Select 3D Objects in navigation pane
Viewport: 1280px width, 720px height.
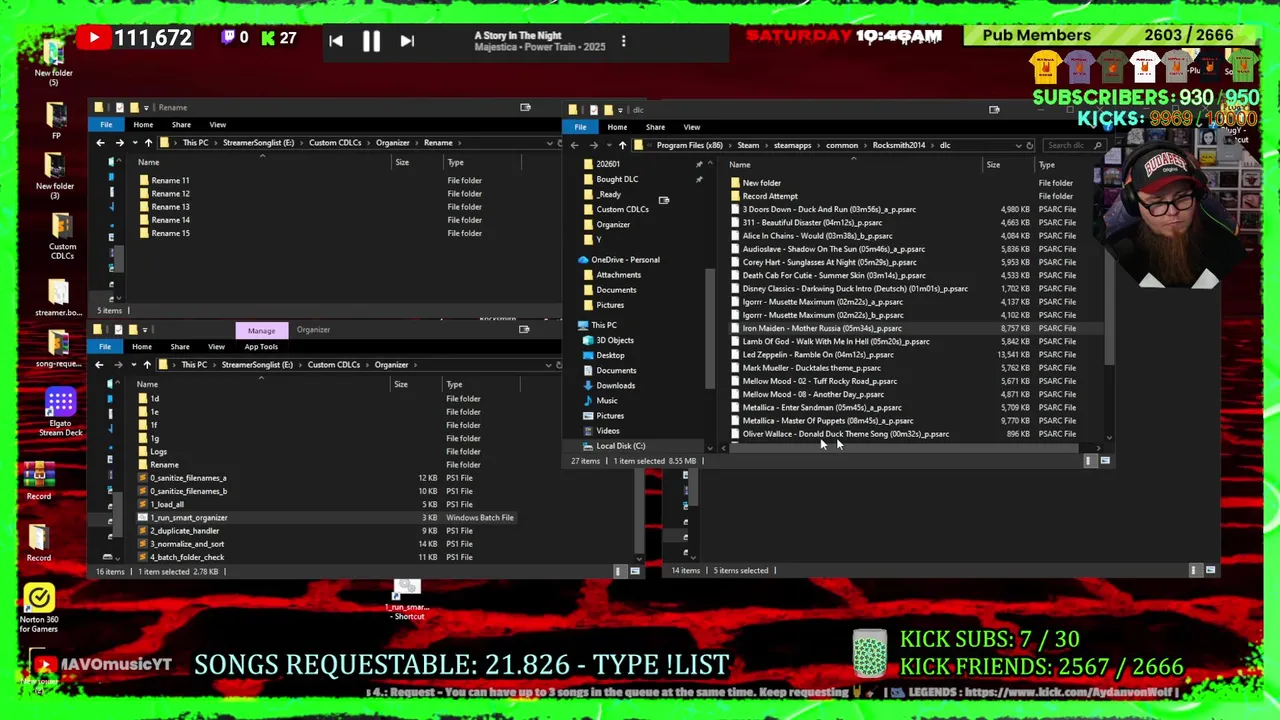coord(615,340)
